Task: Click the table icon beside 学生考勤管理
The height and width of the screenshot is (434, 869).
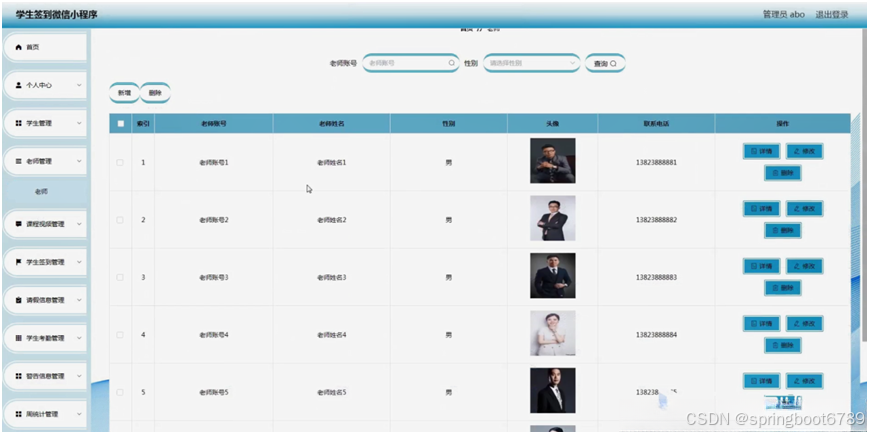Action: pyautogui.click(x=18, y=338)
